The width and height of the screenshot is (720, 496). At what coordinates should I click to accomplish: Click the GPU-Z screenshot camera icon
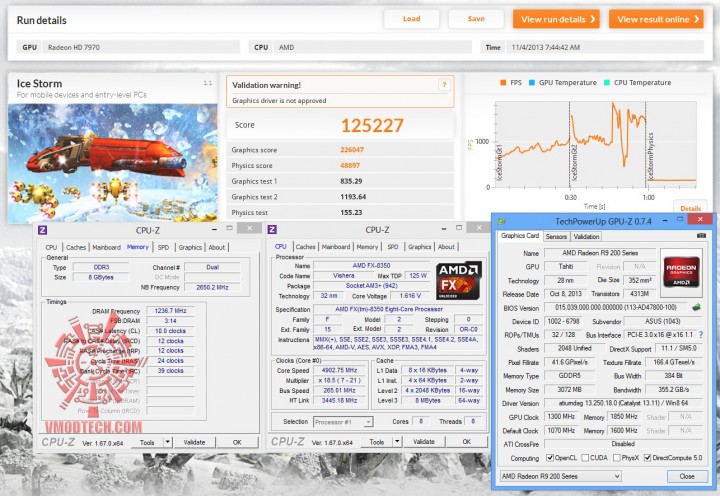point(701,236)
